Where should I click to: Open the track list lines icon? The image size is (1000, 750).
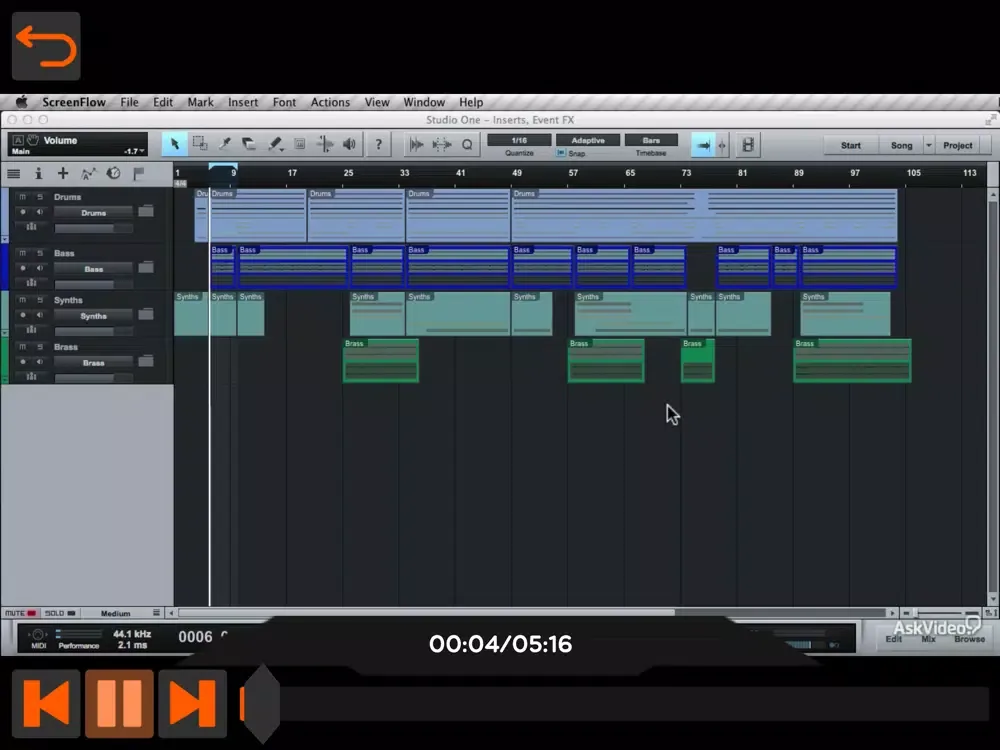pos(13,173)
